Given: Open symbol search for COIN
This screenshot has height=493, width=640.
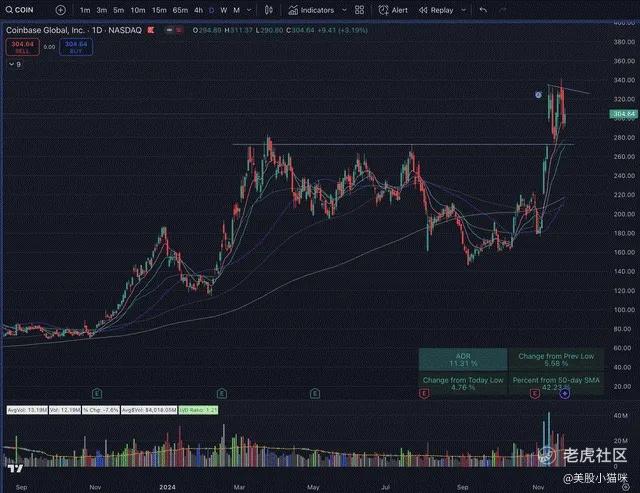Looking at the screenshot, I should point(20,10).
